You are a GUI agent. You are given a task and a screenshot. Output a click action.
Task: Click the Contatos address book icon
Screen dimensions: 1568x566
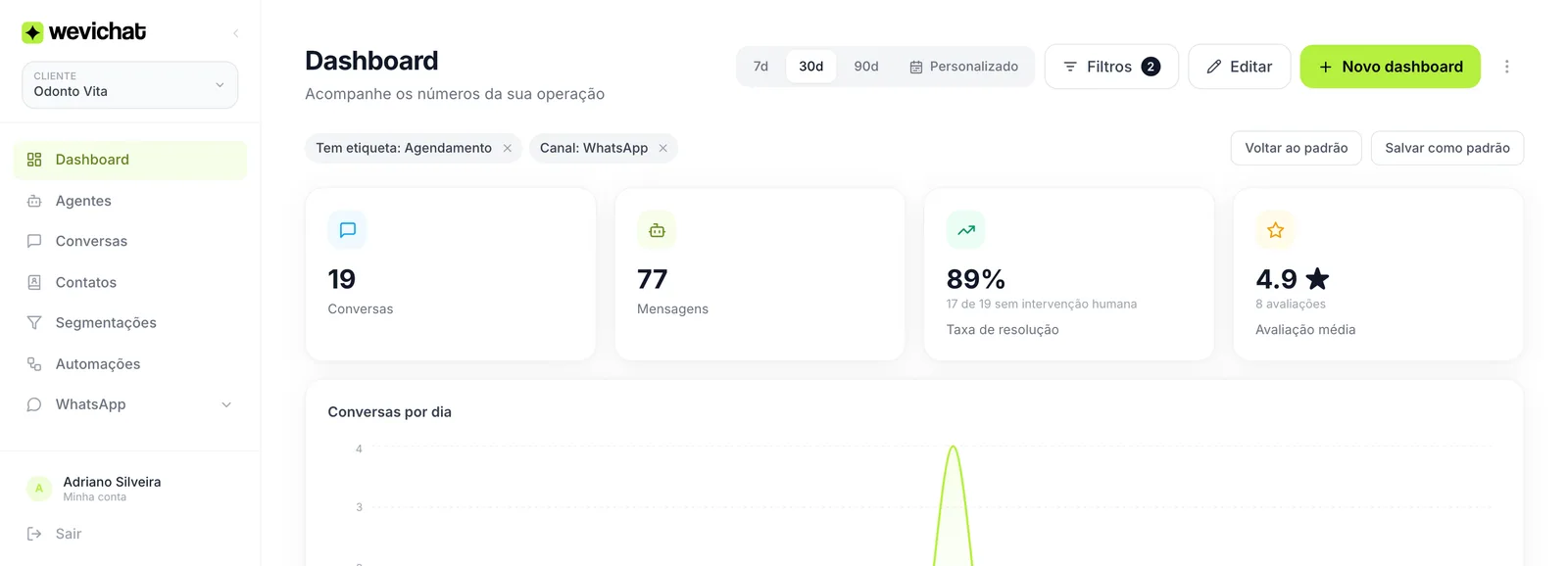click(x=34, y=282)
